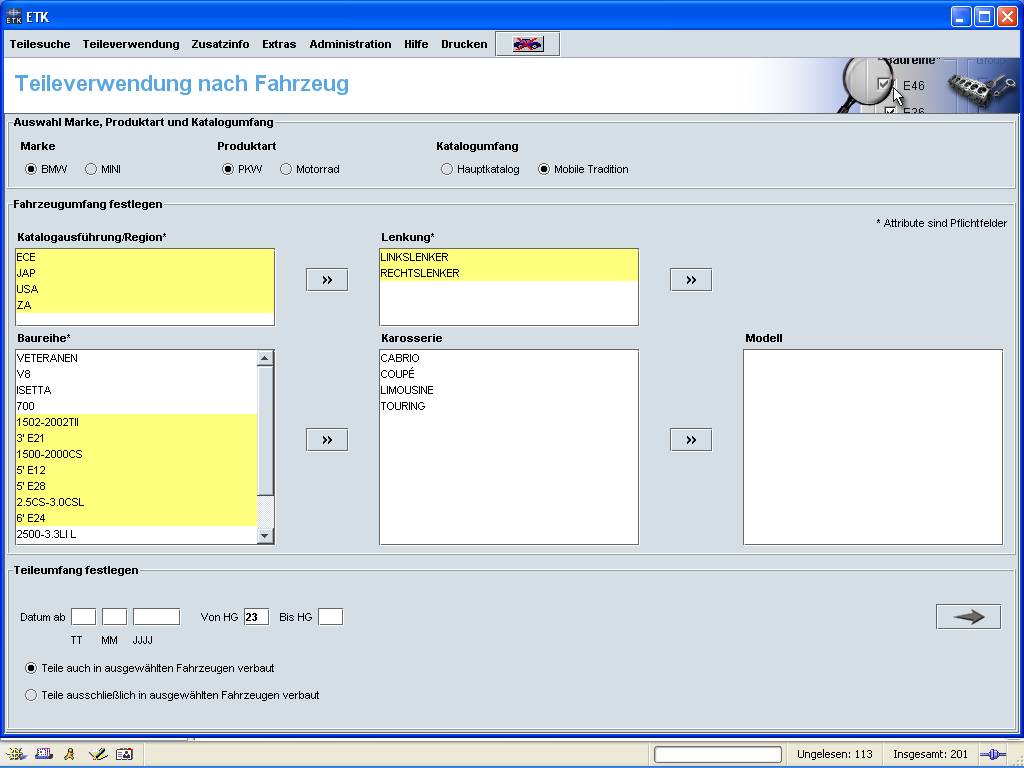
Task: Select ISETTA in Baureihe list
Action: coord(136,390)
